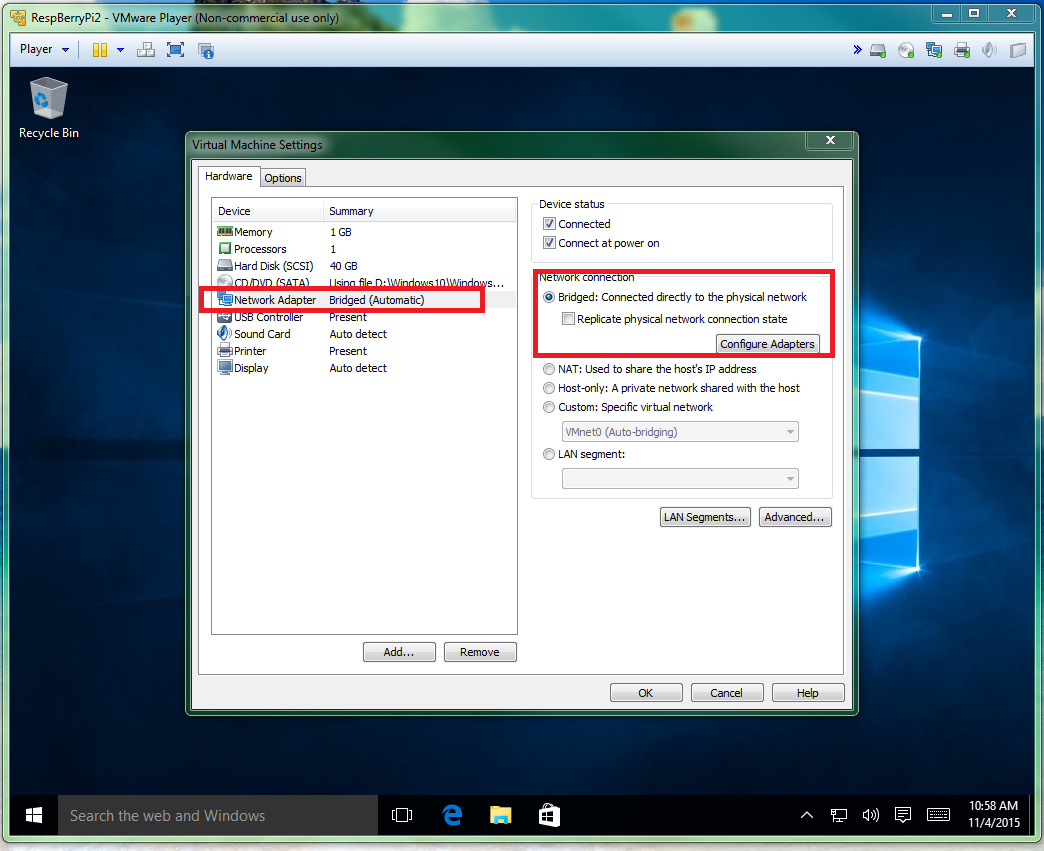Image resolution: width=1044 pixels, height=851 pixels.
Task: Click the message log icon in toolbar
Action: (1018, 51)
